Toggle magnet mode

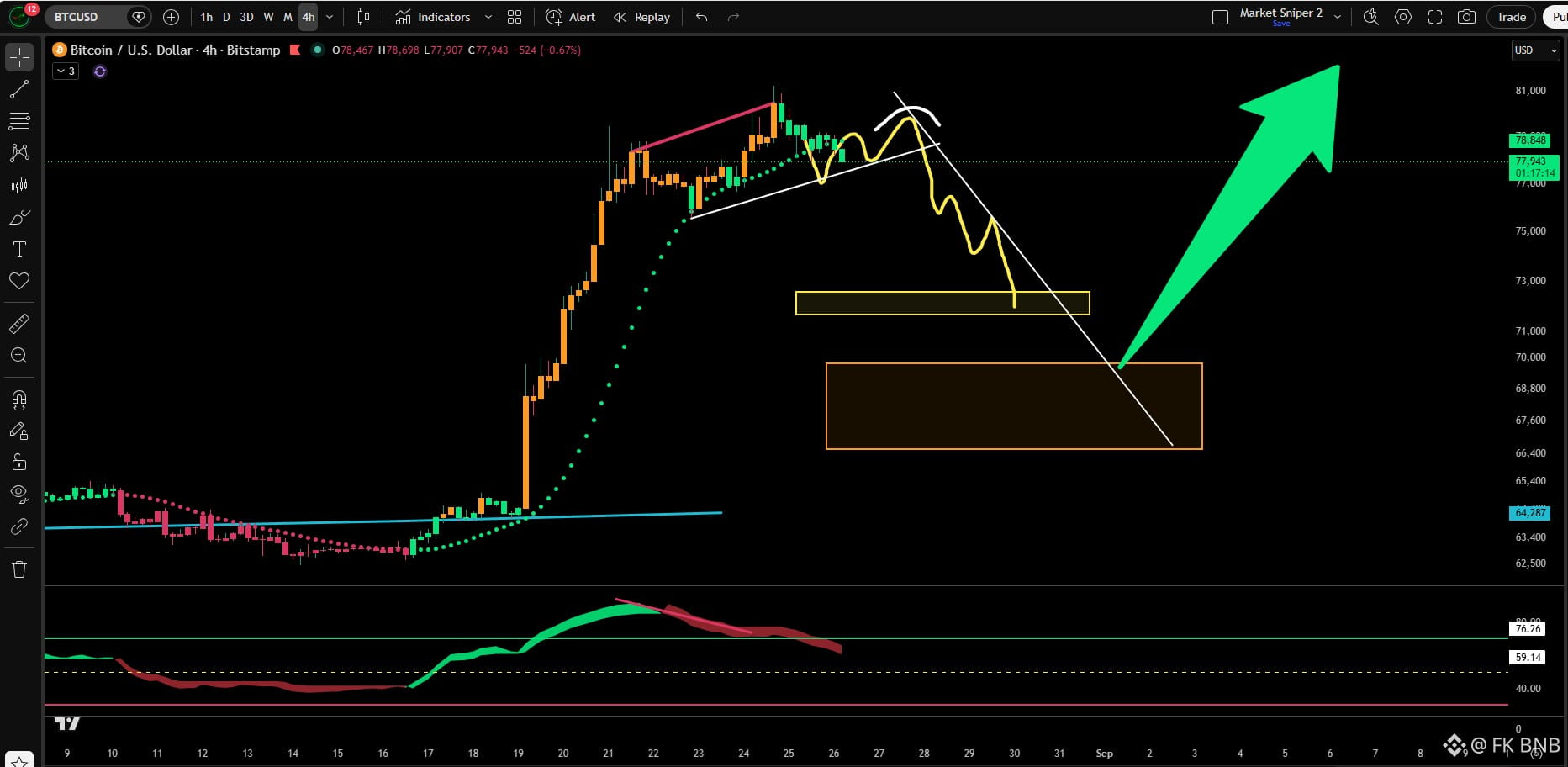click(19, 399)
